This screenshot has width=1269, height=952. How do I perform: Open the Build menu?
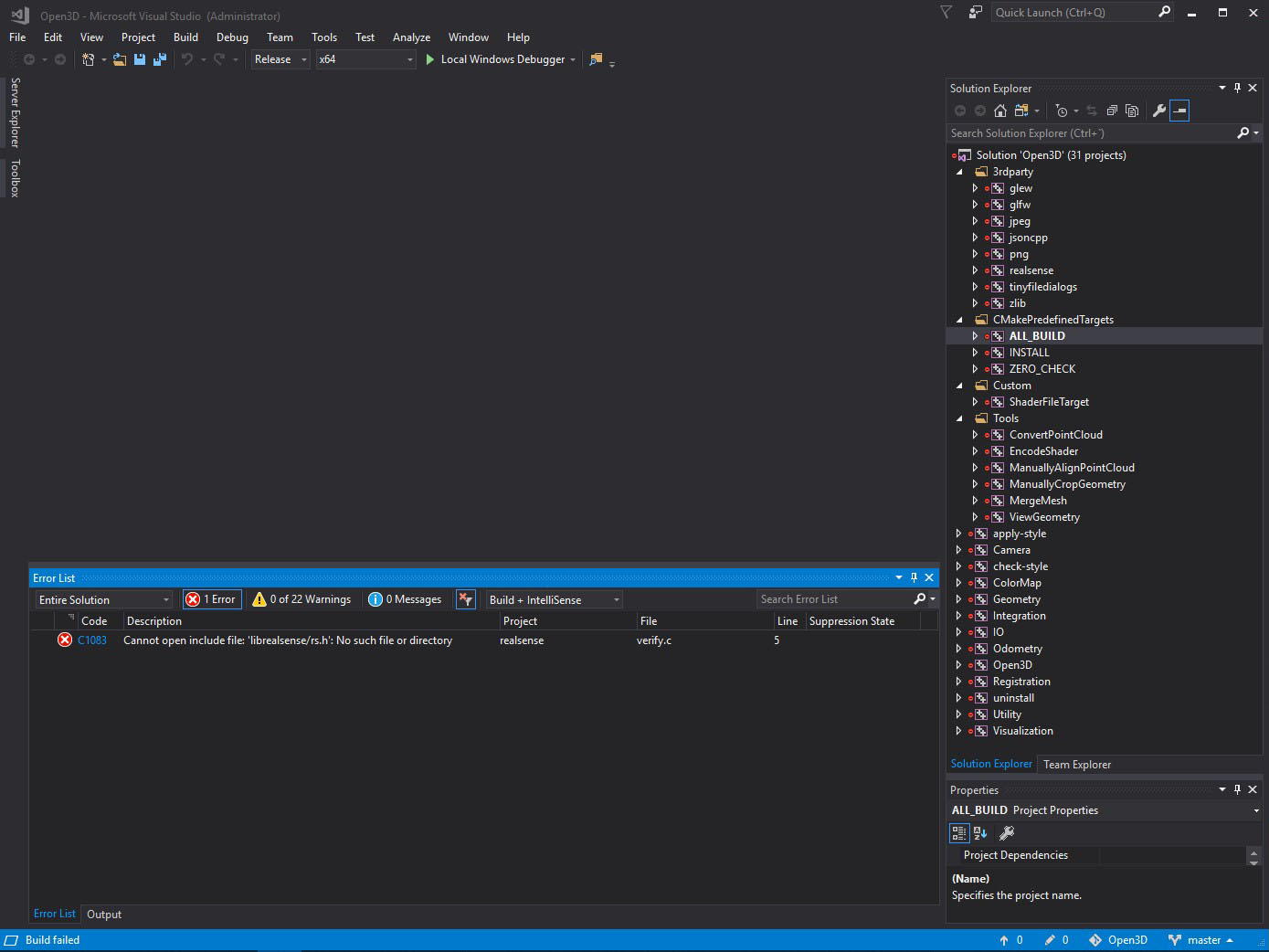coord(185,37)
